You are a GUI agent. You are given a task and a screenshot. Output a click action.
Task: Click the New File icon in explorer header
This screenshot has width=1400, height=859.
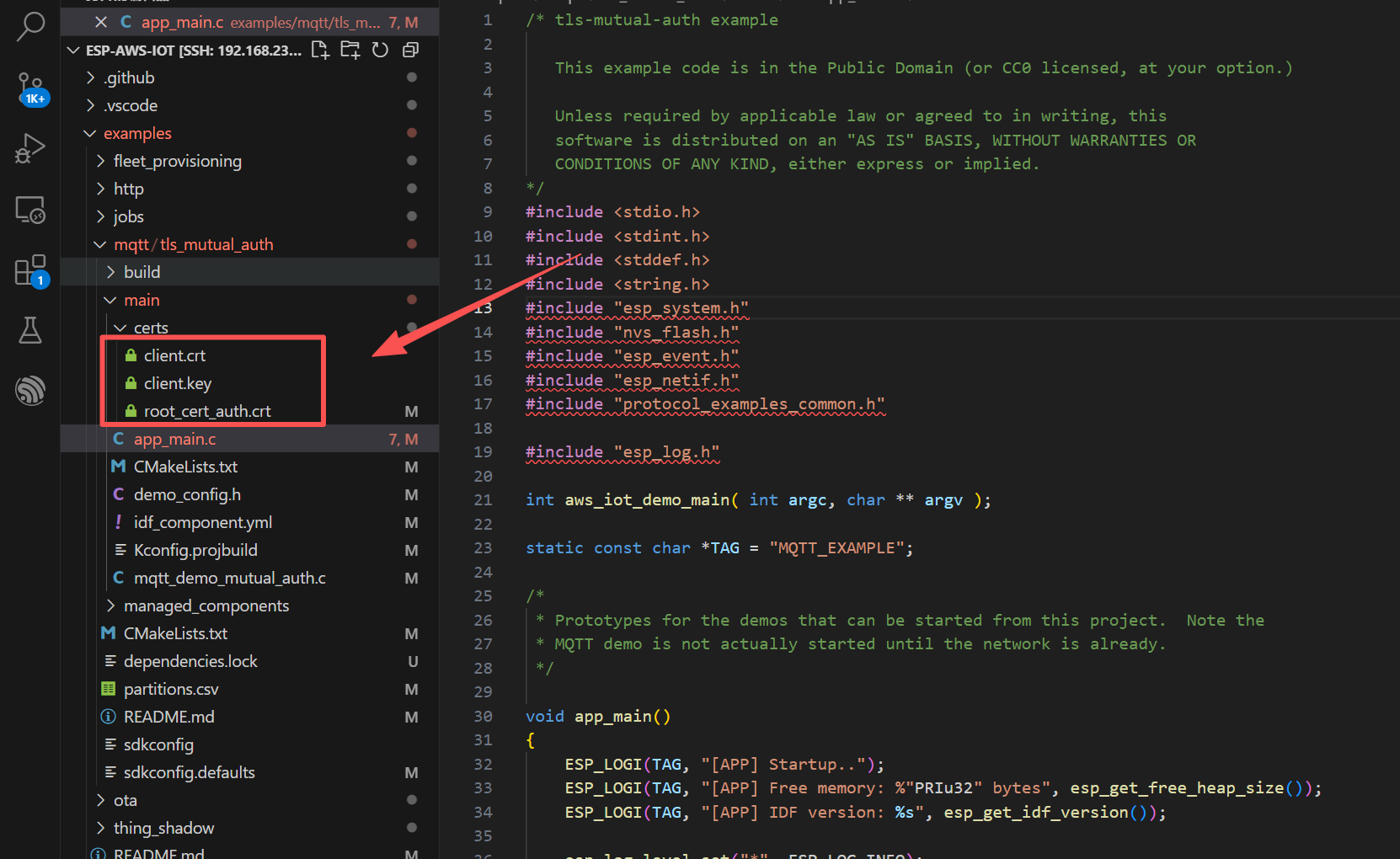320,51
